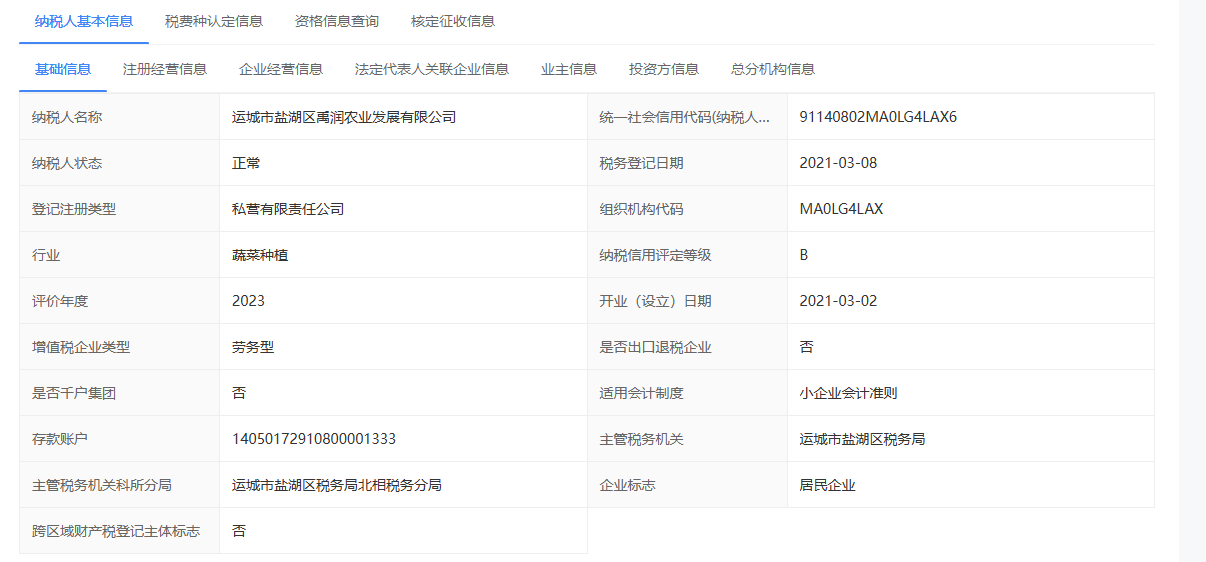The width and height of the screenshot is (1206, 562).
Task: Click the 运城市盐湖区税务局北相税务分局 value
Action: coord(337,485)
